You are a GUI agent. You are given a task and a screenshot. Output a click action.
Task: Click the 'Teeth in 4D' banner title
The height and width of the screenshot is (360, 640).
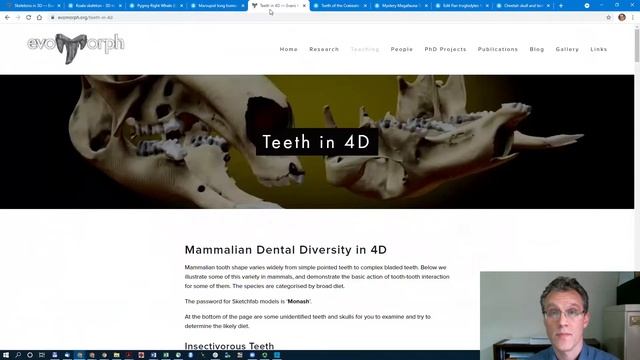click(317, 142)
